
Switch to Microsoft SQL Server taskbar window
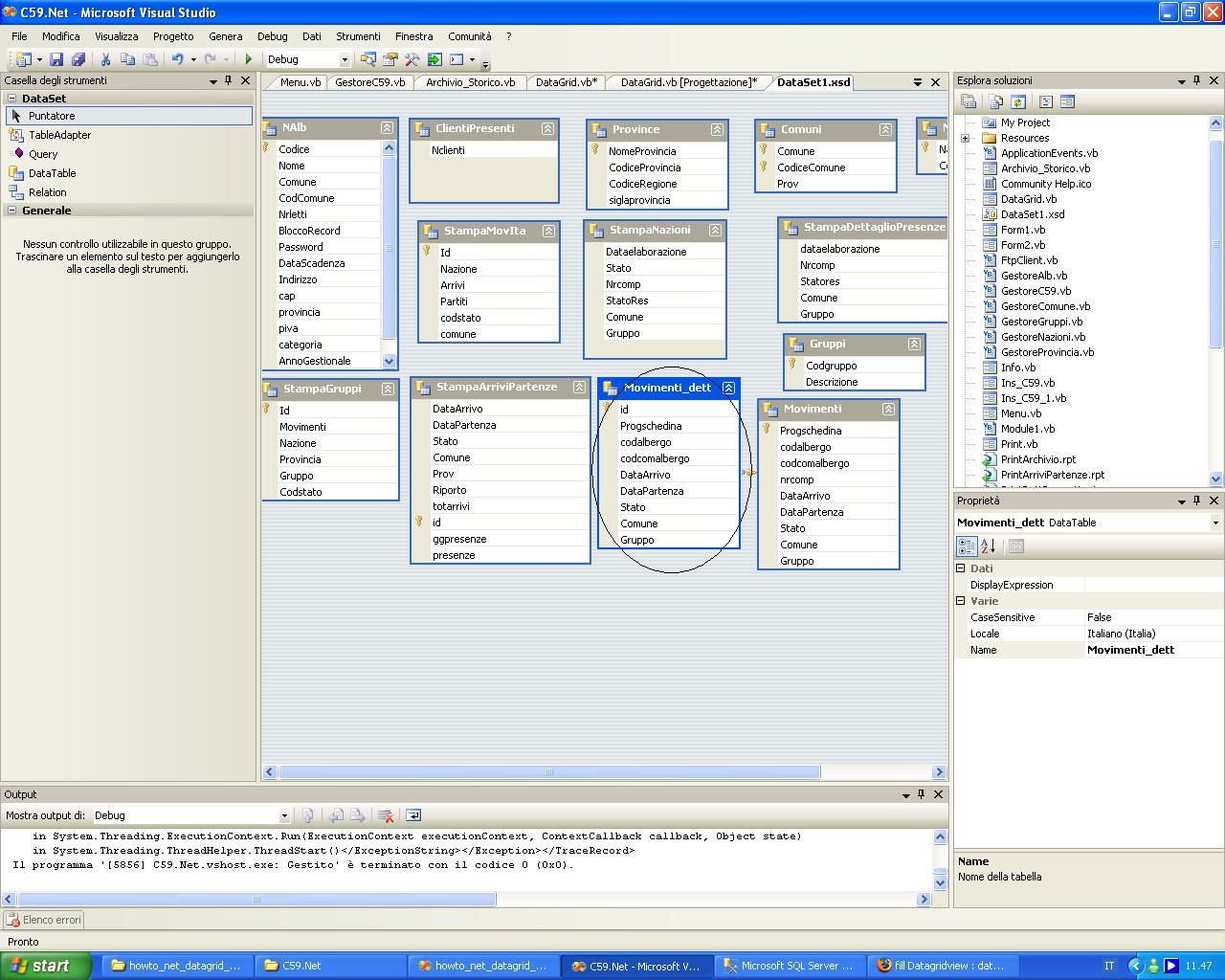788,966
